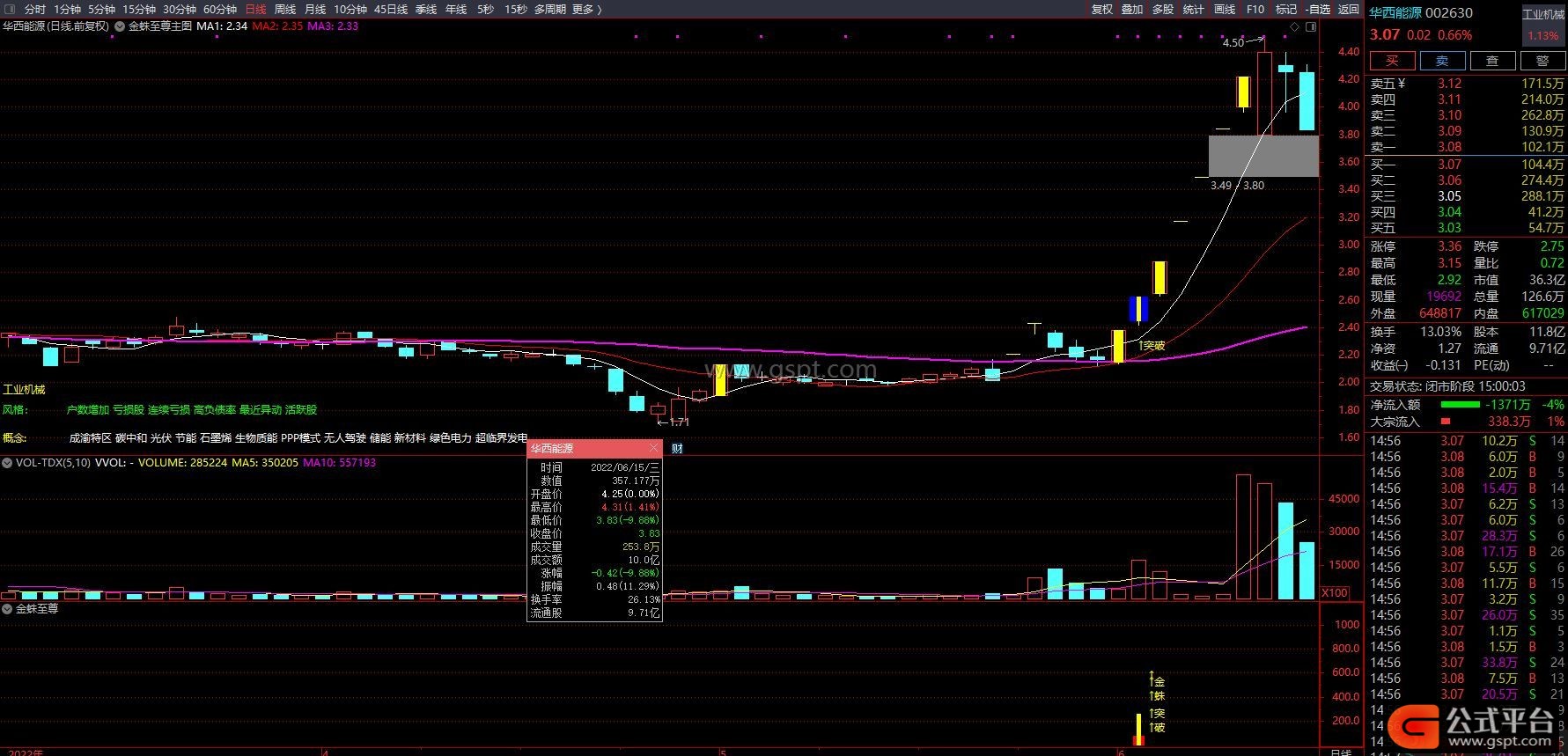
Task: Open 统计 statistics tool
Action: [x=1194, y=9]
